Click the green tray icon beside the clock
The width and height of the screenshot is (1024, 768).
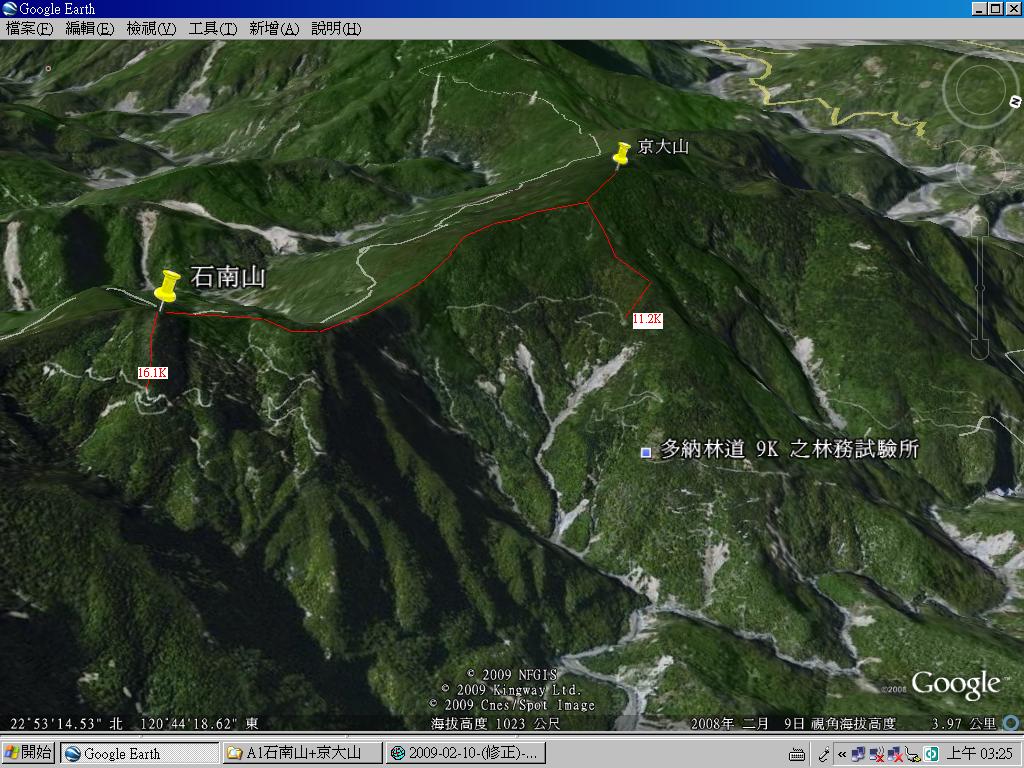click(x=932, y=754)
